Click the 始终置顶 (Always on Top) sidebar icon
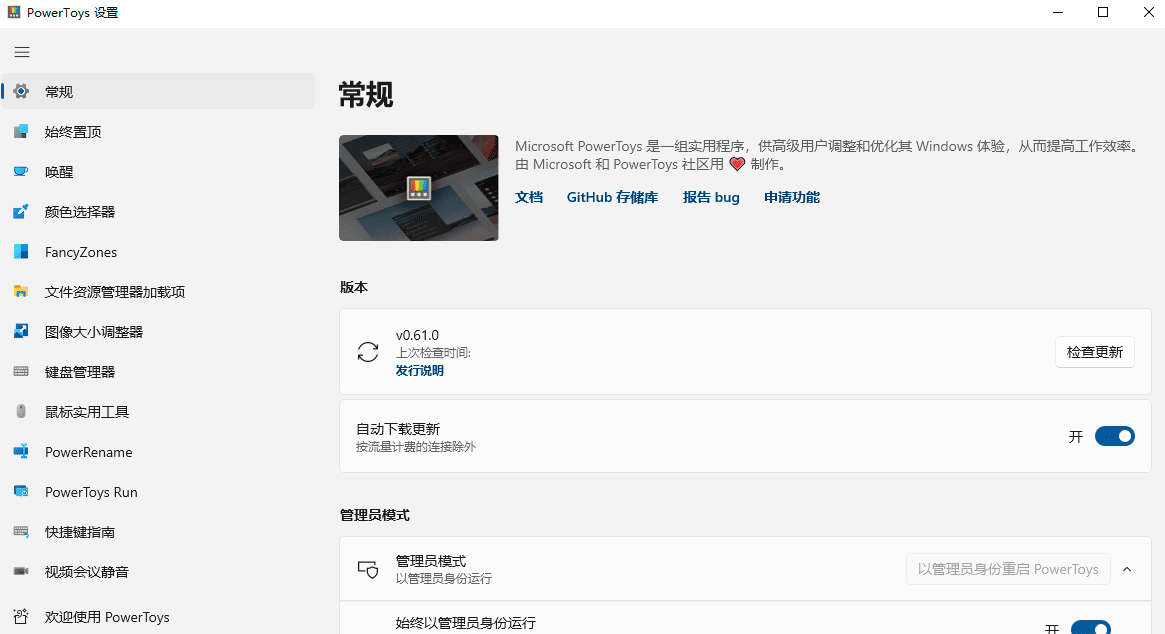The width and height of the screenshot is (1165, 634). 21,132
